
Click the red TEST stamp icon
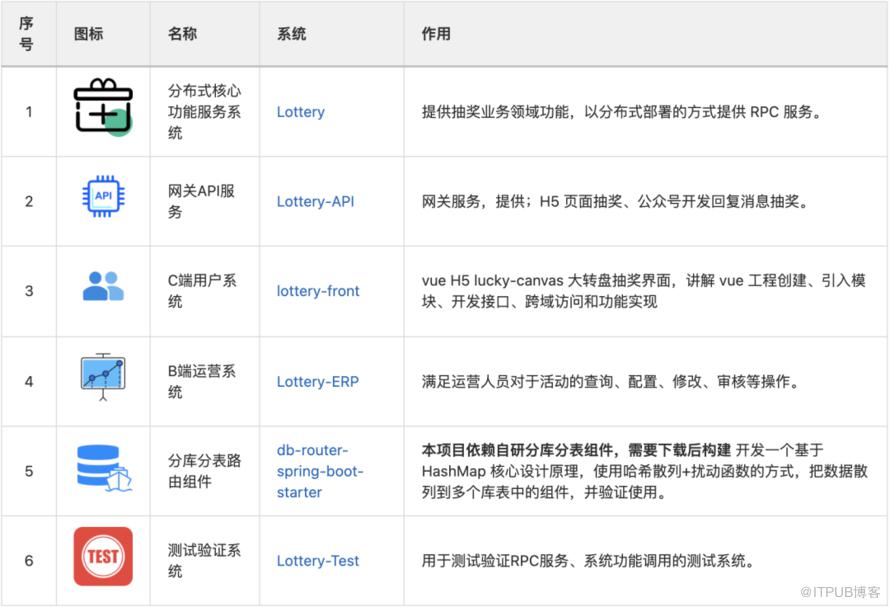pos(103,556)
